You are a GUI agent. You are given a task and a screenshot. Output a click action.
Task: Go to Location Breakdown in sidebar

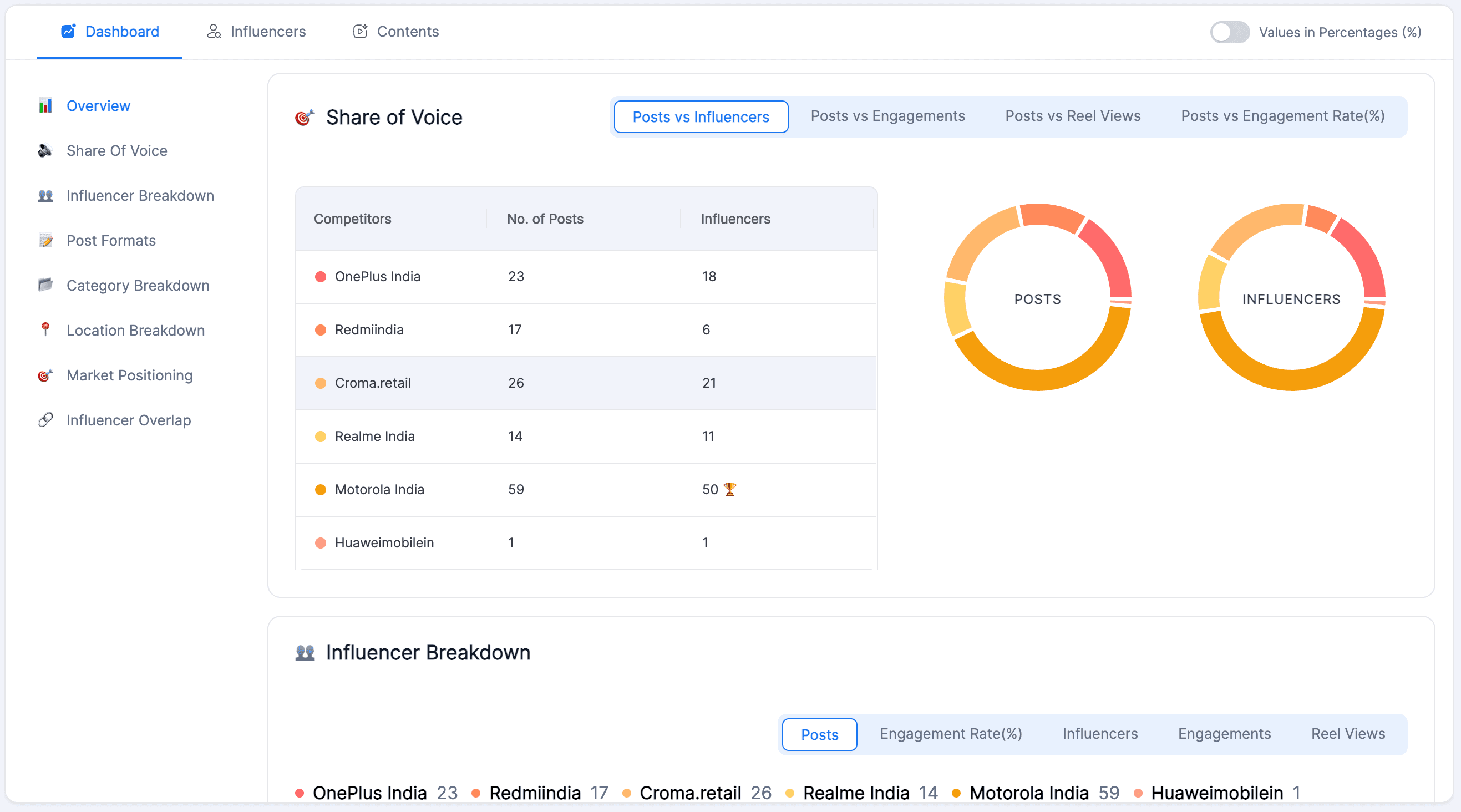coord(135,330)
